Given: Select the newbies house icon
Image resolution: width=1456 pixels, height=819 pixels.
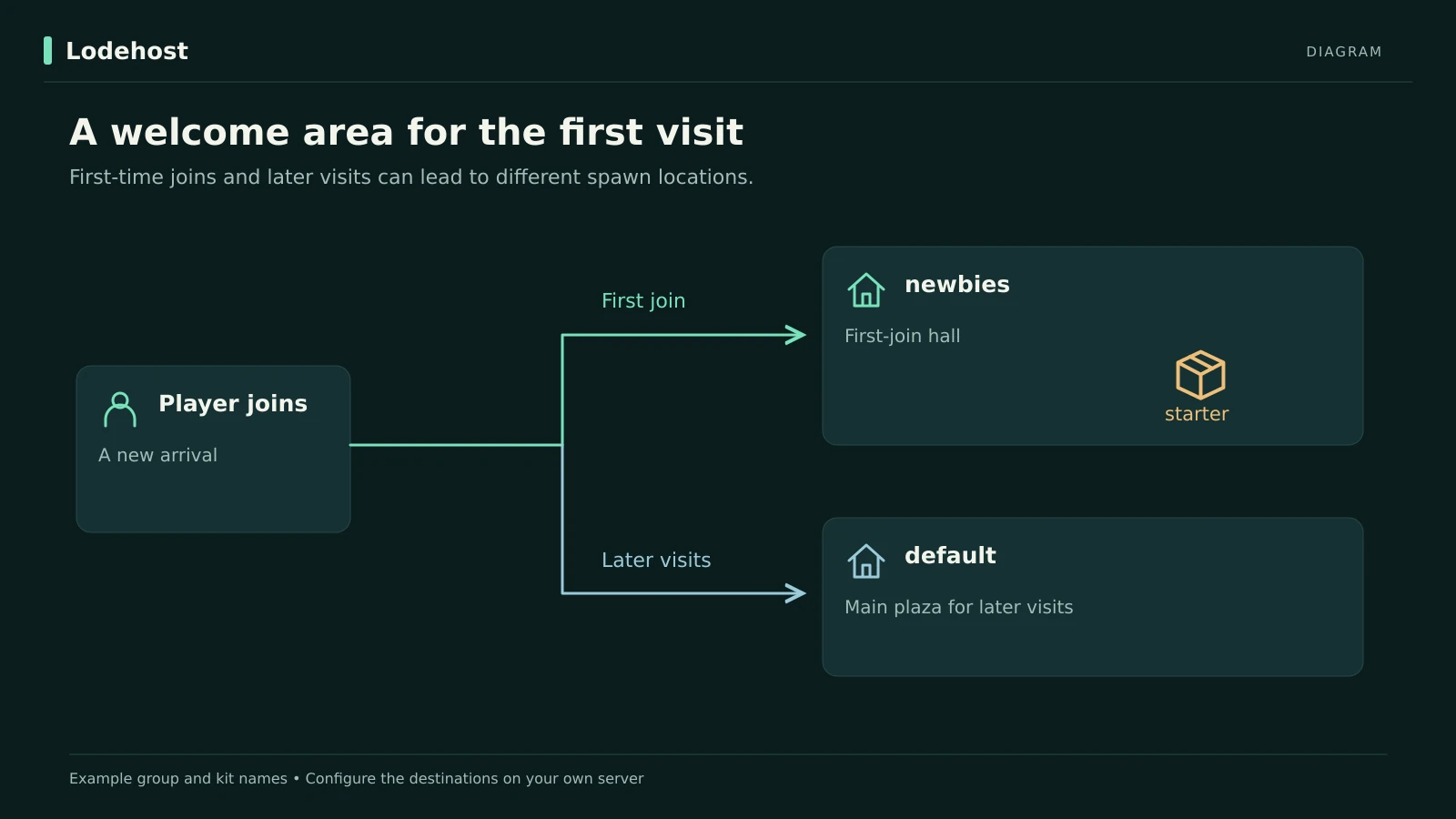Looking at the screenshot, I should [x=866, y=290].
